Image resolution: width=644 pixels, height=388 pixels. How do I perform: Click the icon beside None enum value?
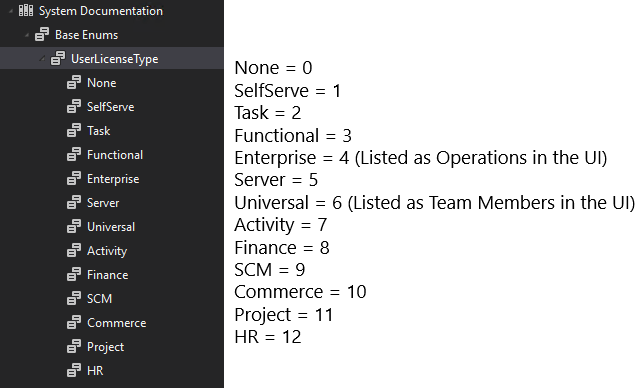(74, 83)
